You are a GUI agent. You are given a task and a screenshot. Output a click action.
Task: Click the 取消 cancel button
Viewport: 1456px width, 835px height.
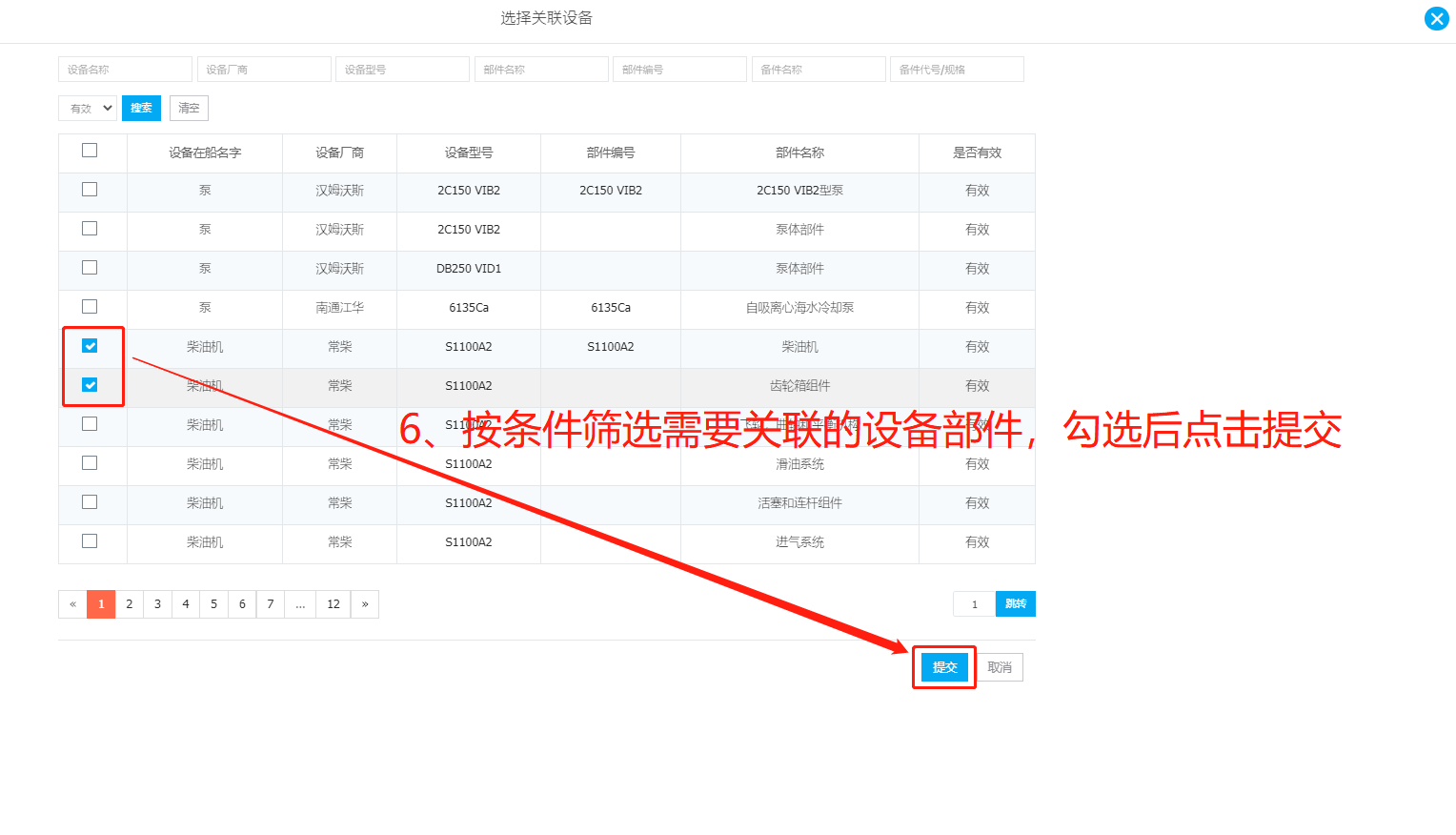pyautogui.click(x=1000, y=667)
